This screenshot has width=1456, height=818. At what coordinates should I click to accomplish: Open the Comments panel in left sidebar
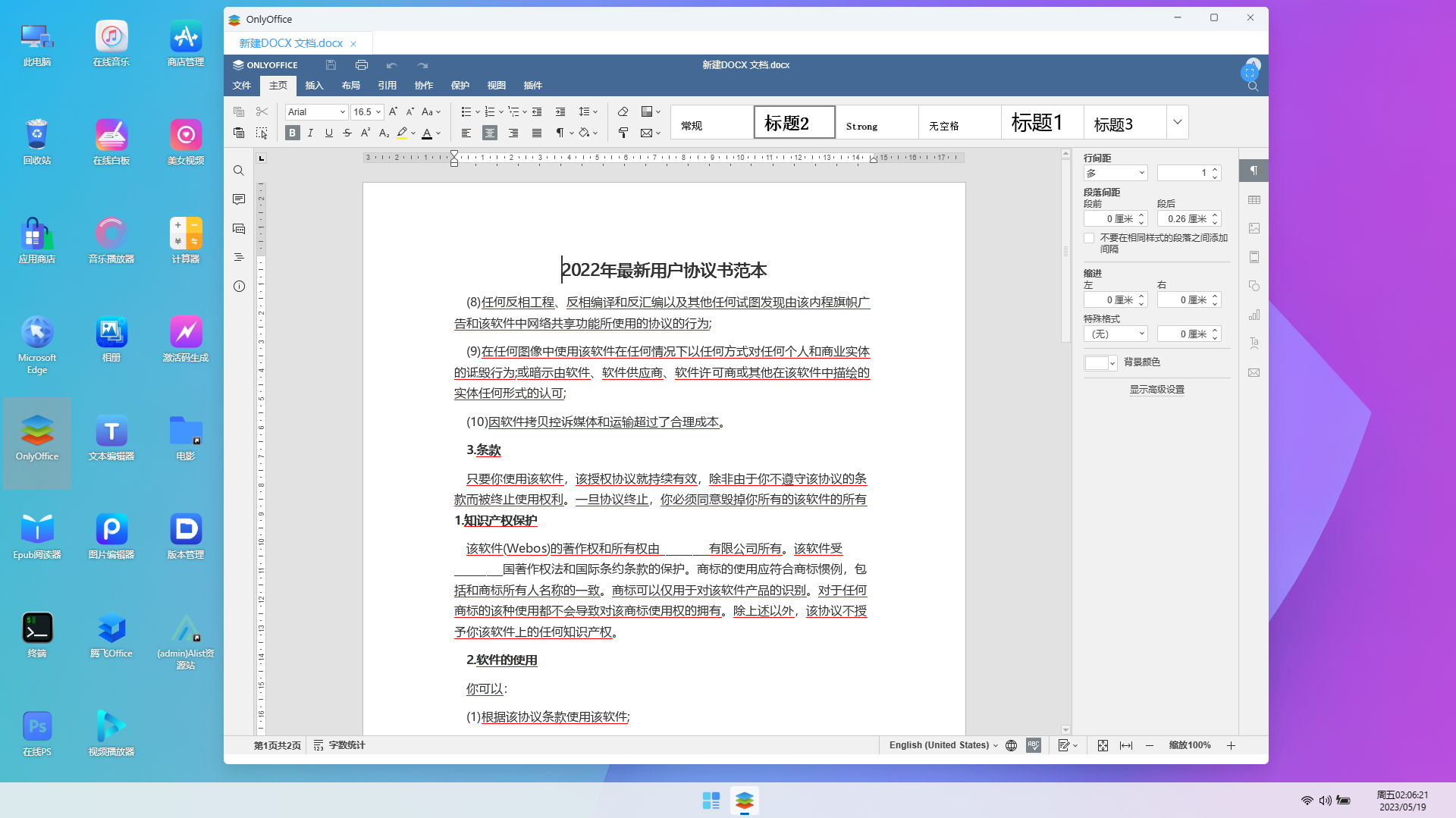pyautogui.click(x=239, y=199)
